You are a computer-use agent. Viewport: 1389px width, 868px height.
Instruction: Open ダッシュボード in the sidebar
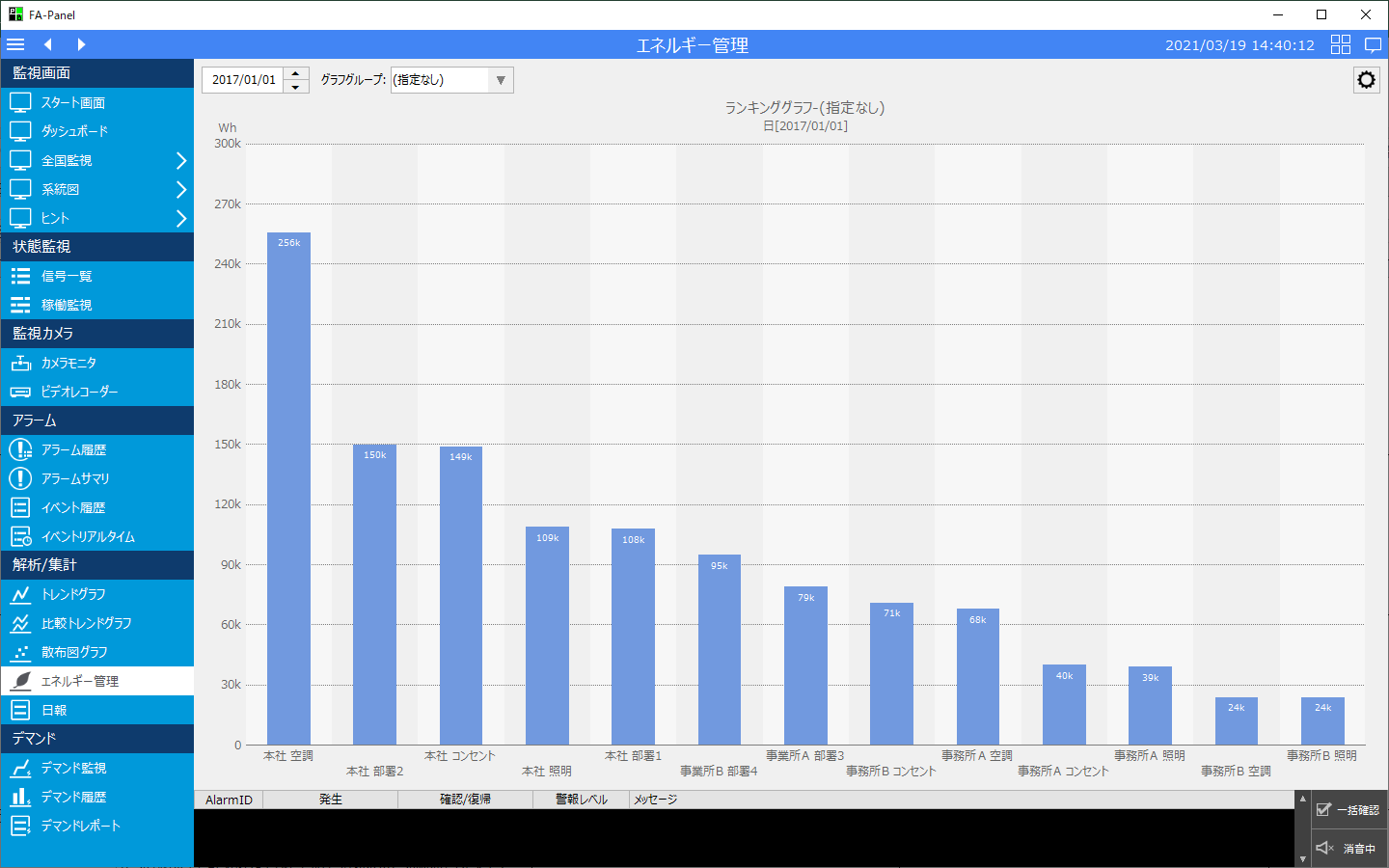96,131
